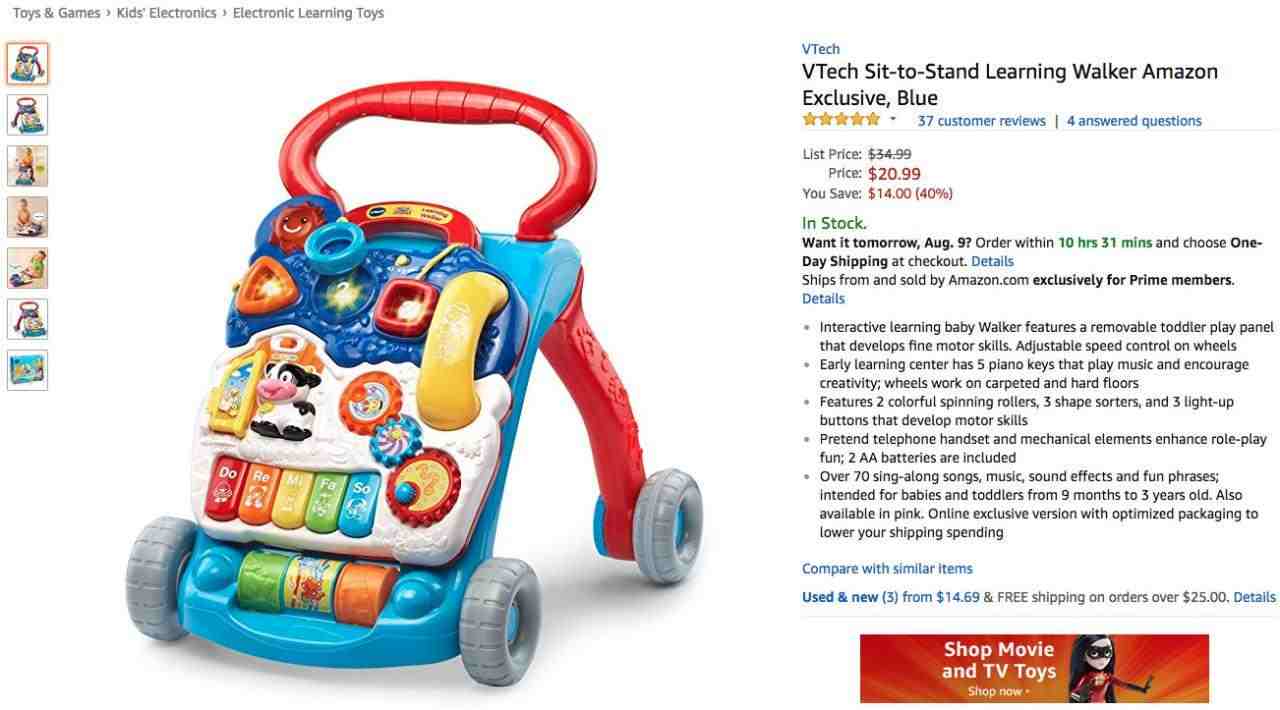Open Details link below Prime members text
The image size is (1280, 710).
click(x=823, y=298)
